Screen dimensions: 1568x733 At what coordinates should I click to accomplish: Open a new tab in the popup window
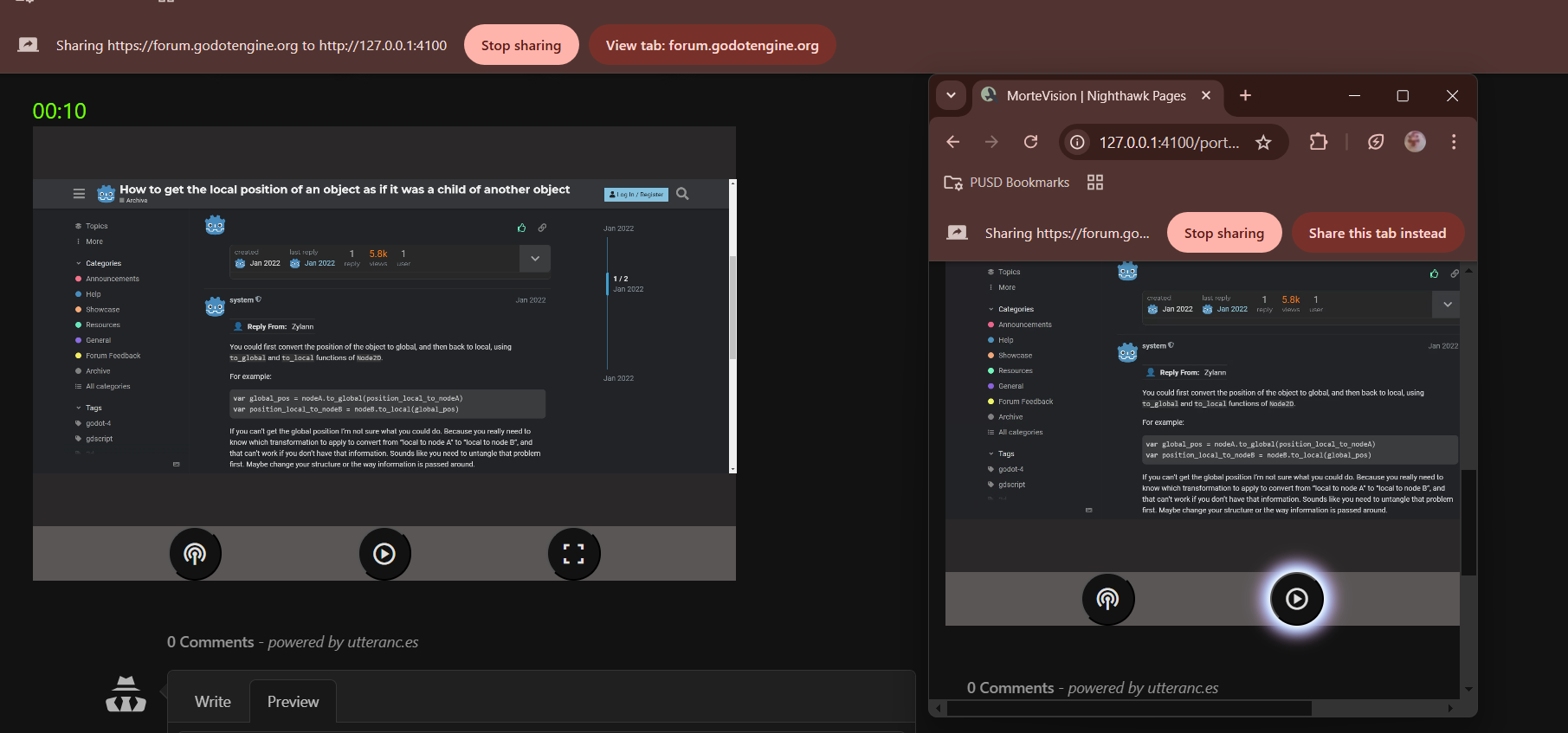coord(1246,96)
